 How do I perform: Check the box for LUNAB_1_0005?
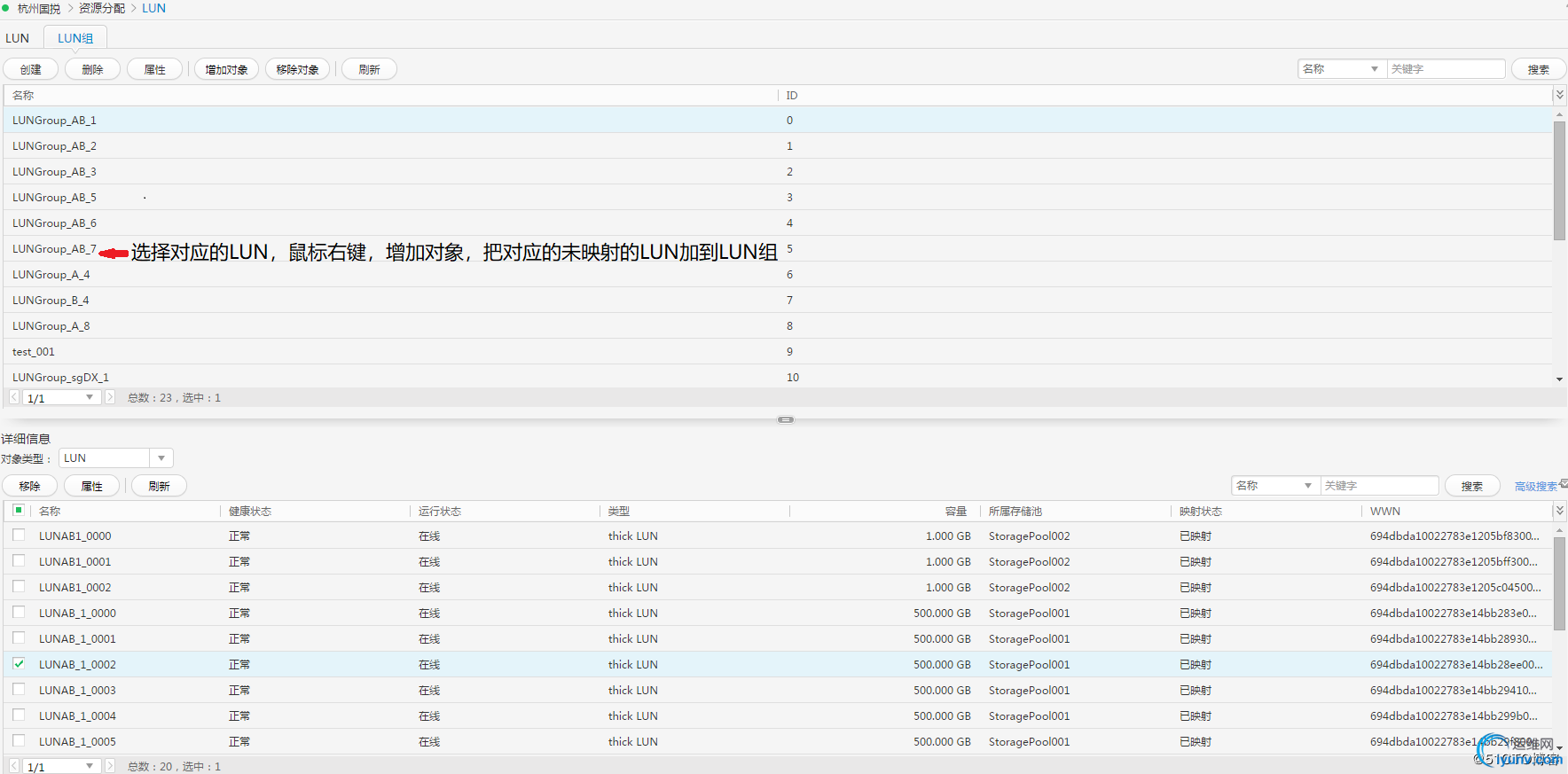pyautogui.click(x=19, y=741)
